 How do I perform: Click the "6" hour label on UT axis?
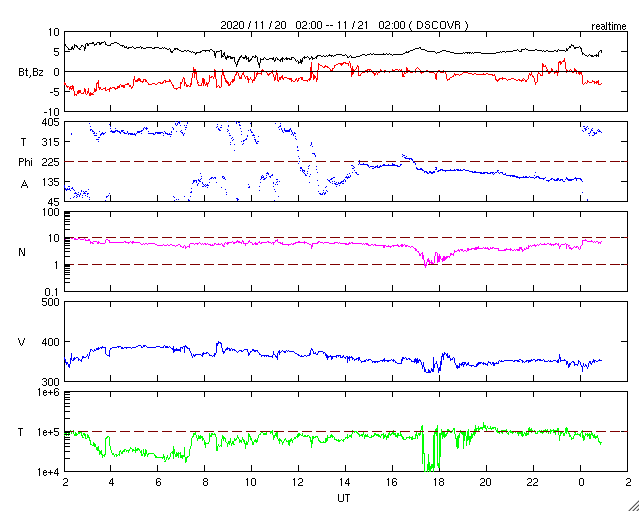158,483
